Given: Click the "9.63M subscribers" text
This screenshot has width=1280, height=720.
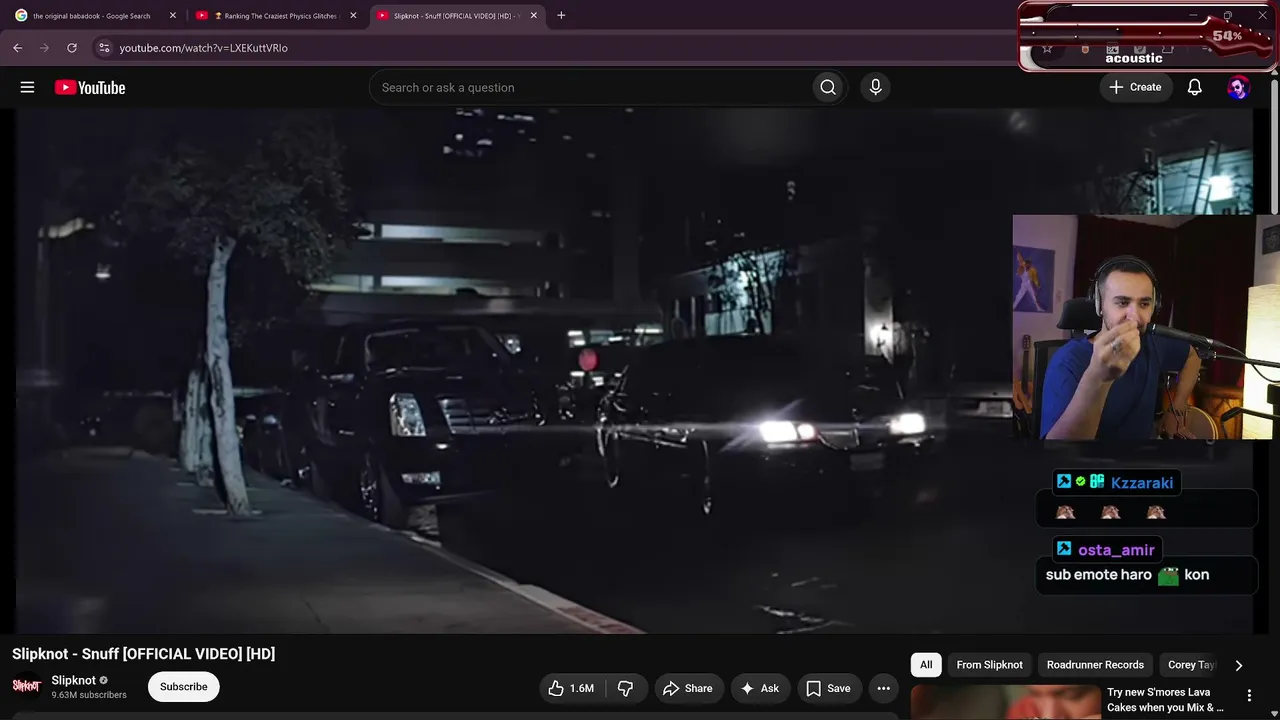Looking at the screenshot, I should tap(89, 695).
